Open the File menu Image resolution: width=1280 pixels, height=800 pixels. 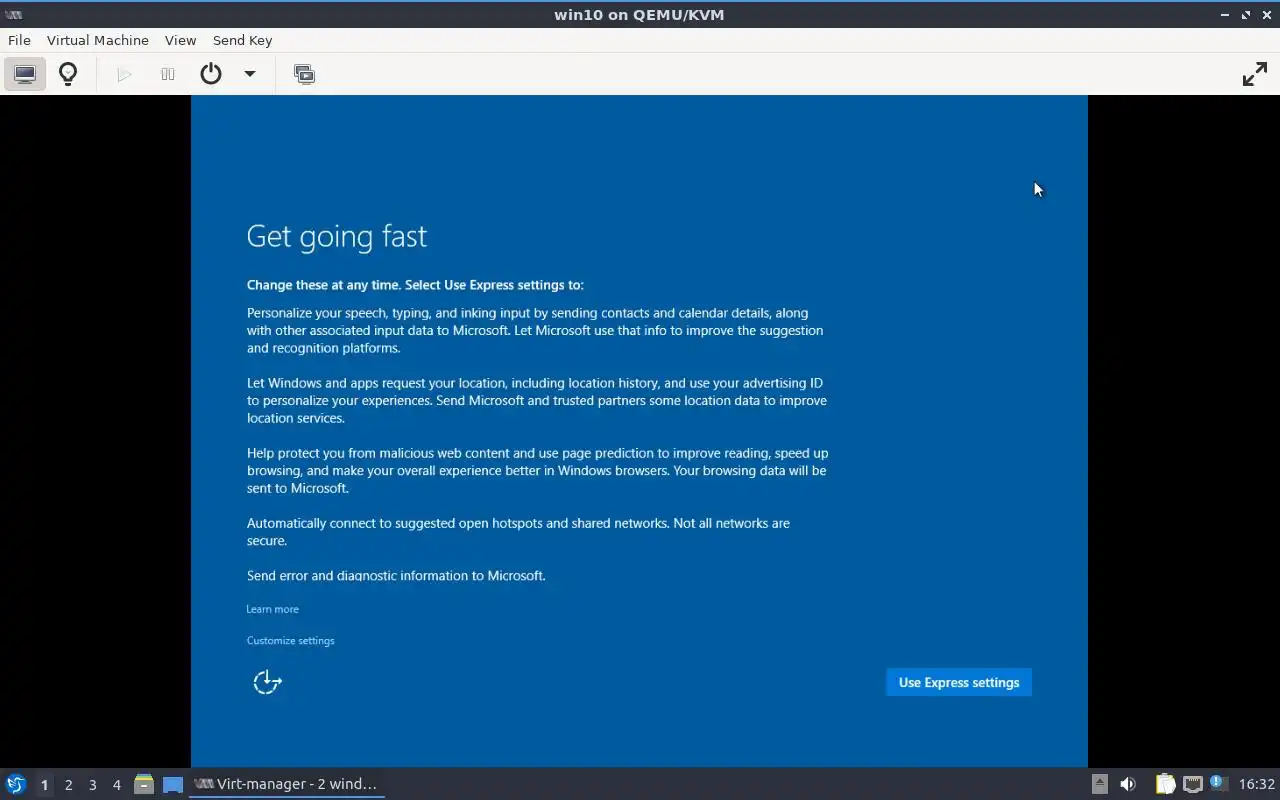point(19,40)
